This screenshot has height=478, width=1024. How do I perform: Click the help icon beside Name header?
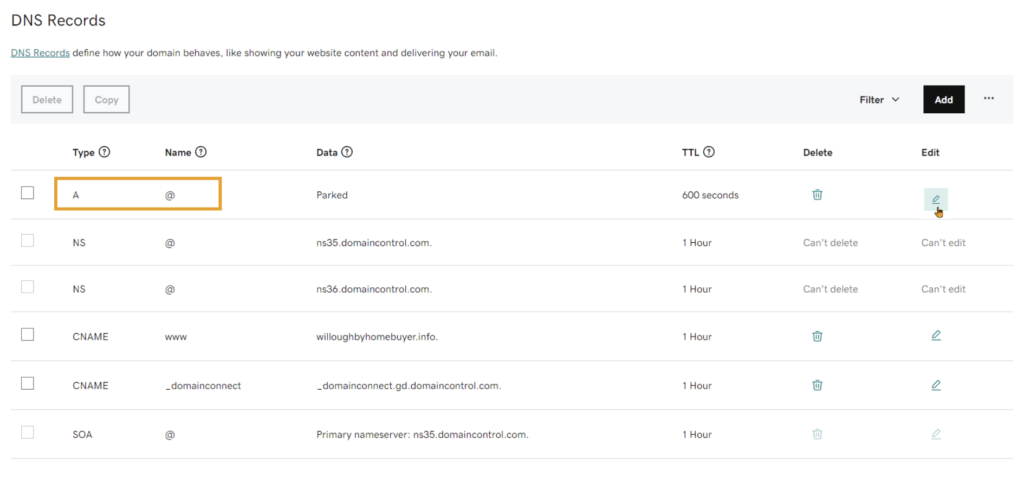coord(201,152)
